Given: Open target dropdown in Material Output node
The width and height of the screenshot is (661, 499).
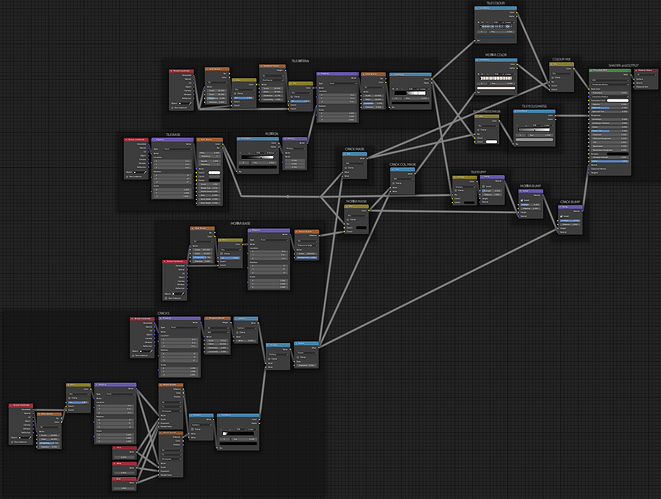Looking at the screenshot, I should [x=646, y=75].
